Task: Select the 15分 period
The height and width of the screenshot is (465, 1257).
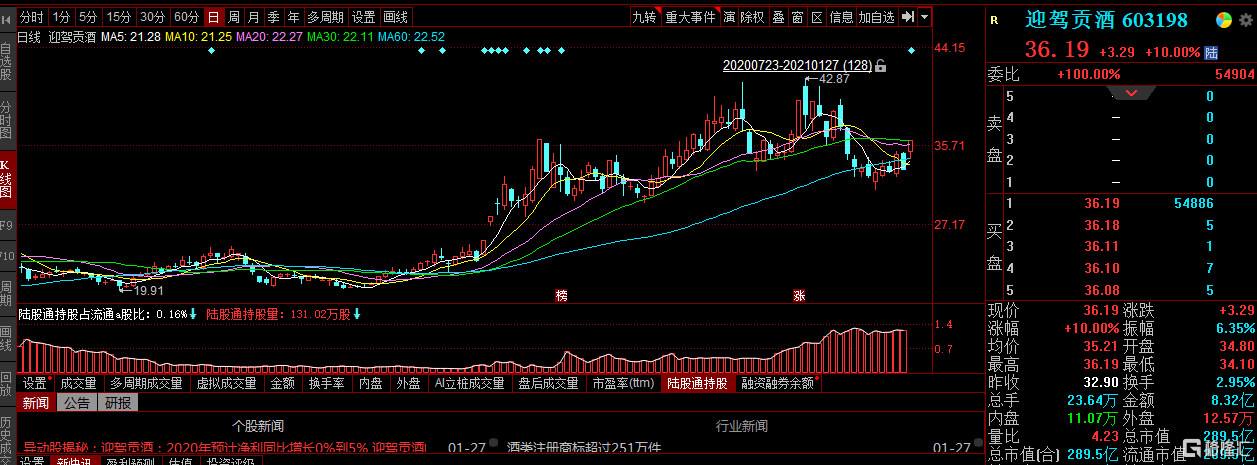Action: 119,17
